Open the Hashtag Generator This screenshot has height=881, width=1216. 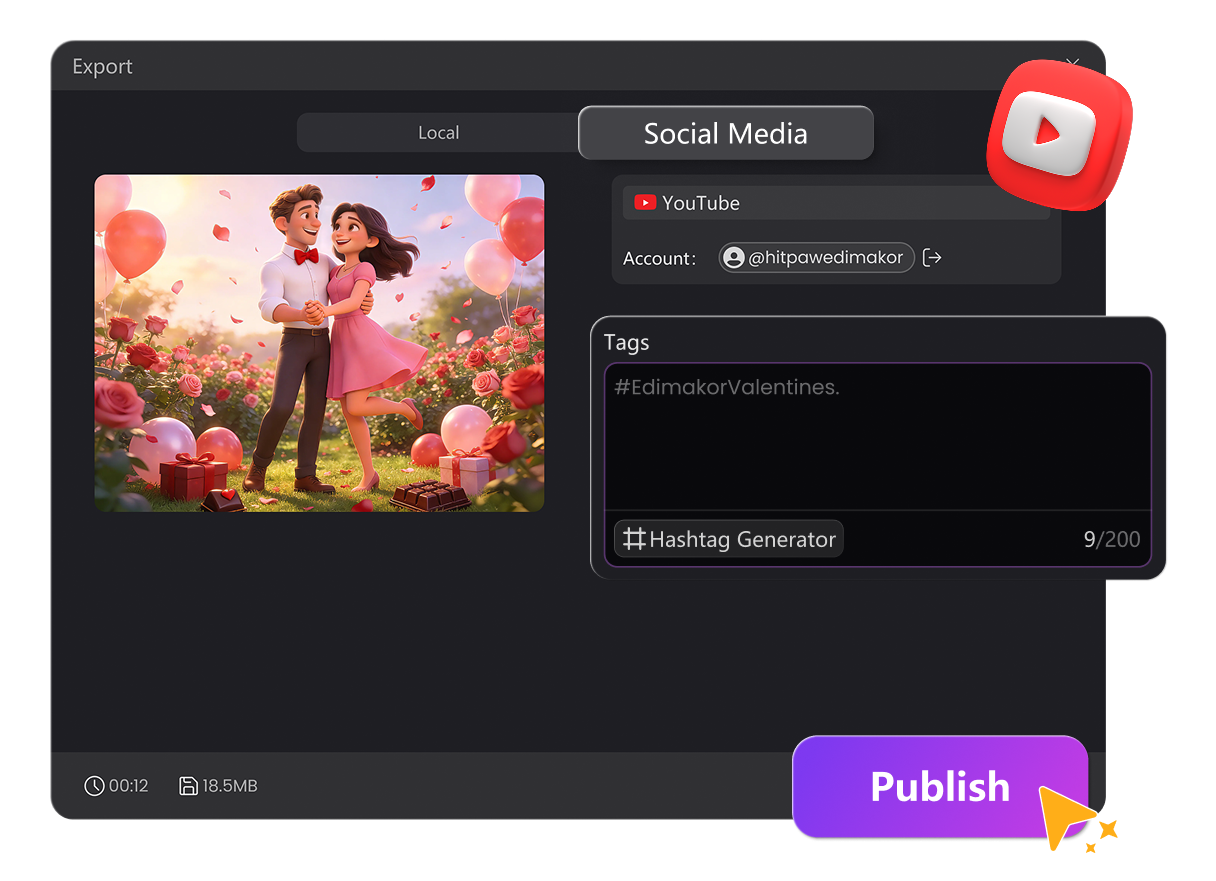(728, 538)
